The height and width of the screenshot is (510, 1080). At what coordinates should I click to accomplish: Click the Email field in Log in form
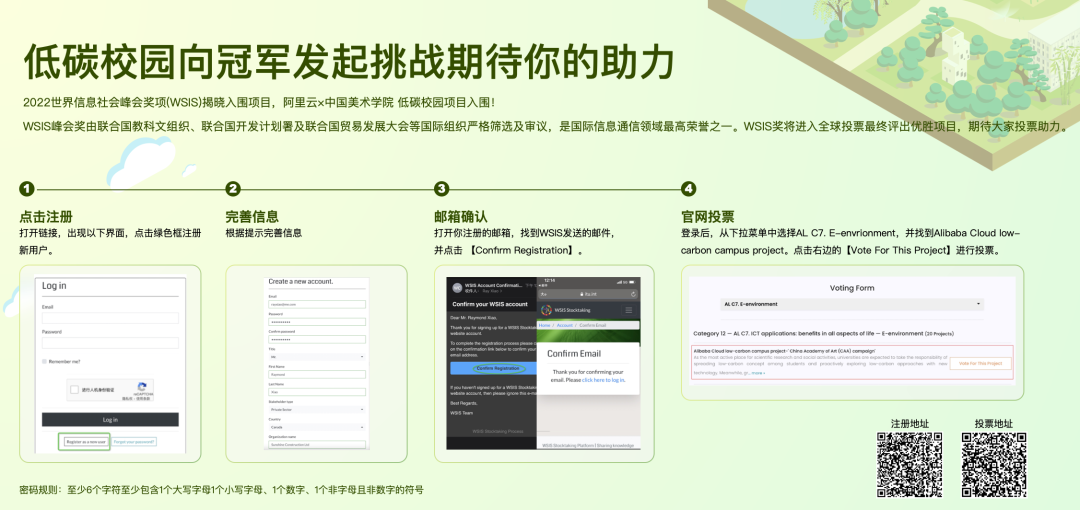point(110,318)
